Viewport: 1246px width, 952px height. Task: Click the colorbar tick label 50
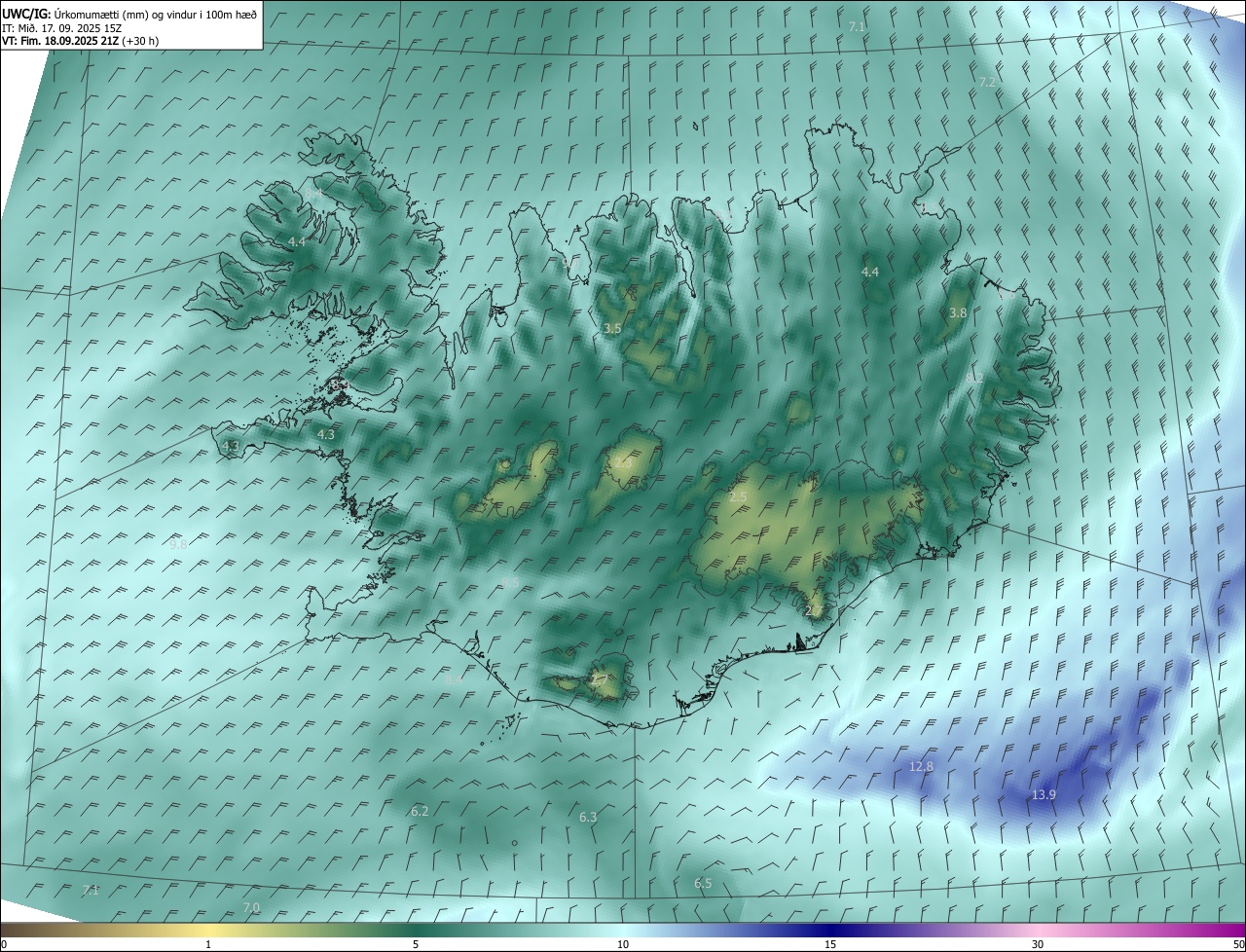tap(1238, 944)
